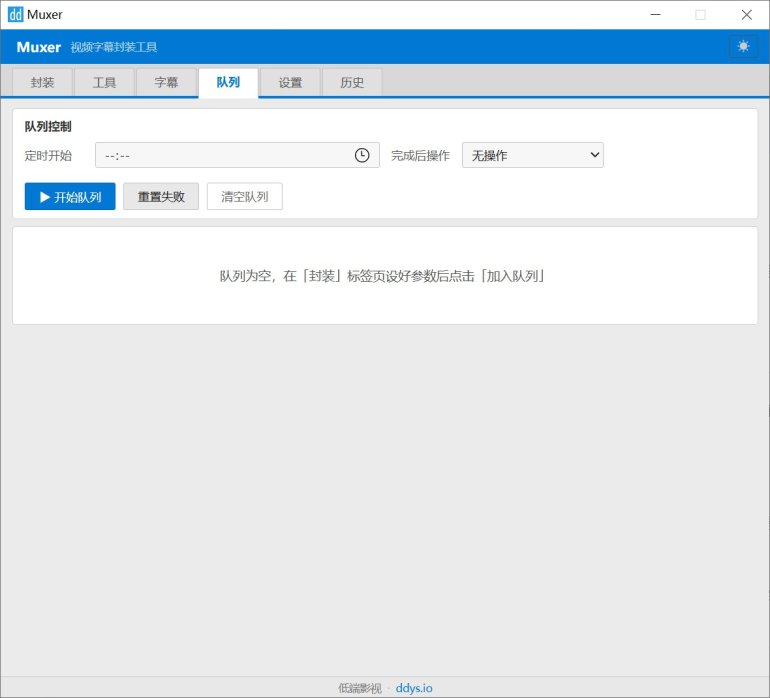Click the Muxer title in blue header

39,47
